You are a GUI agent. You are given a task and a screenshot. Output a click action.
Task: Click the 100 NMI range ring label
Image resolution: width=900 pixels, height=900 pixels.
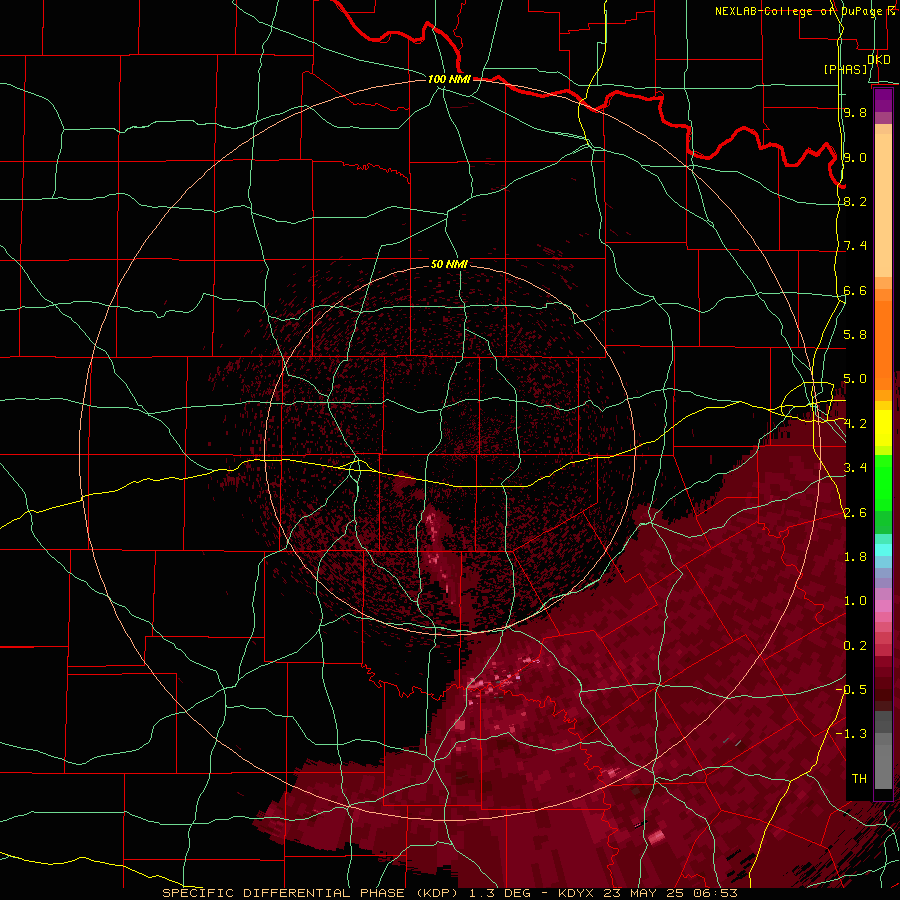[x=449, y=79]
